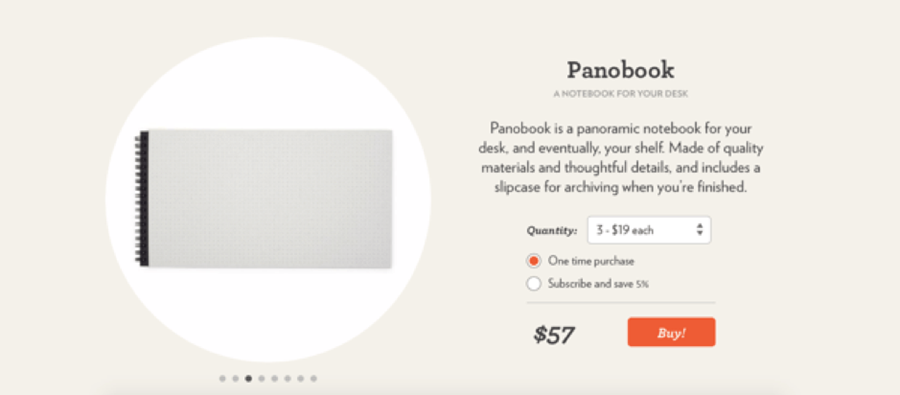The image size is (900, 395).
Task: Open the Quantity dropdown showing 3 - $19 each
Action: [649, 230]
